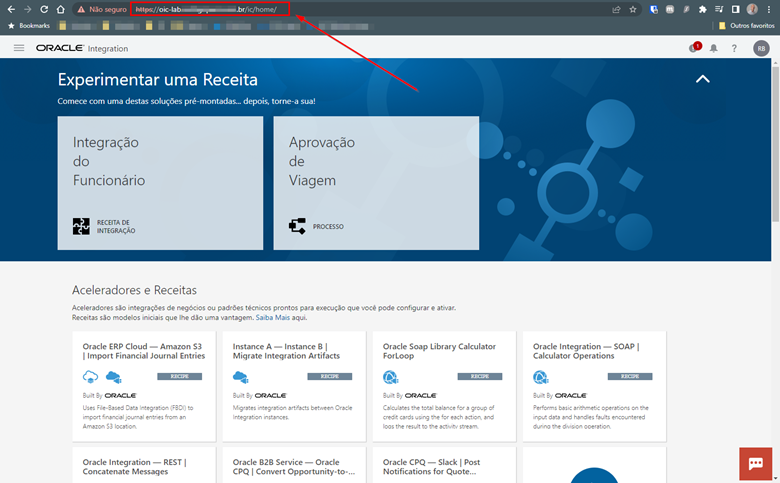Click the Não seguro security warning
Screen dimensions: 780x483
click(x=102, y=9)
